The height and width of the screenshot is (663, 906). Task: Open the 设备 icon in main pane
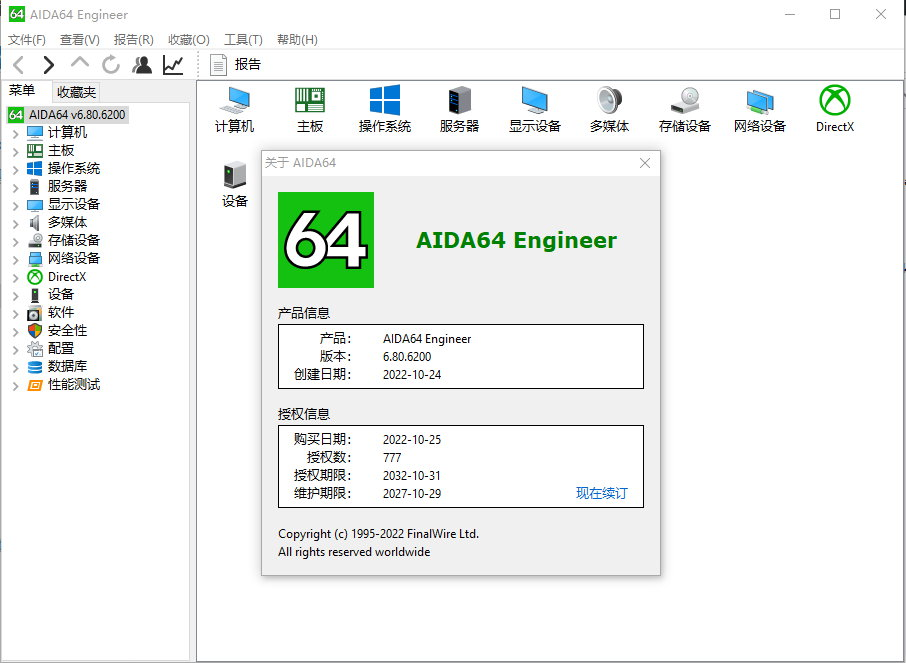235,184
